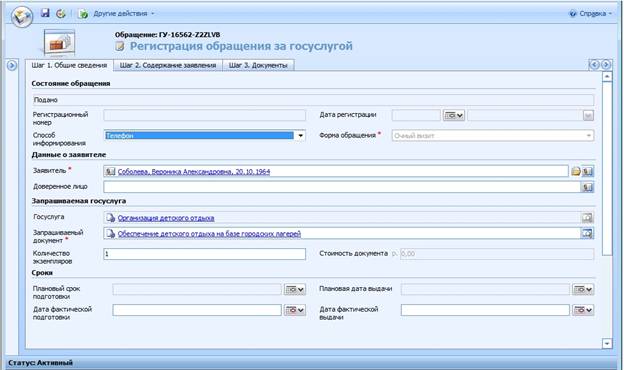This screenshot has width=624, height=370.
Task: Click next record round arrow button
Action: click(x=606, y=64)
